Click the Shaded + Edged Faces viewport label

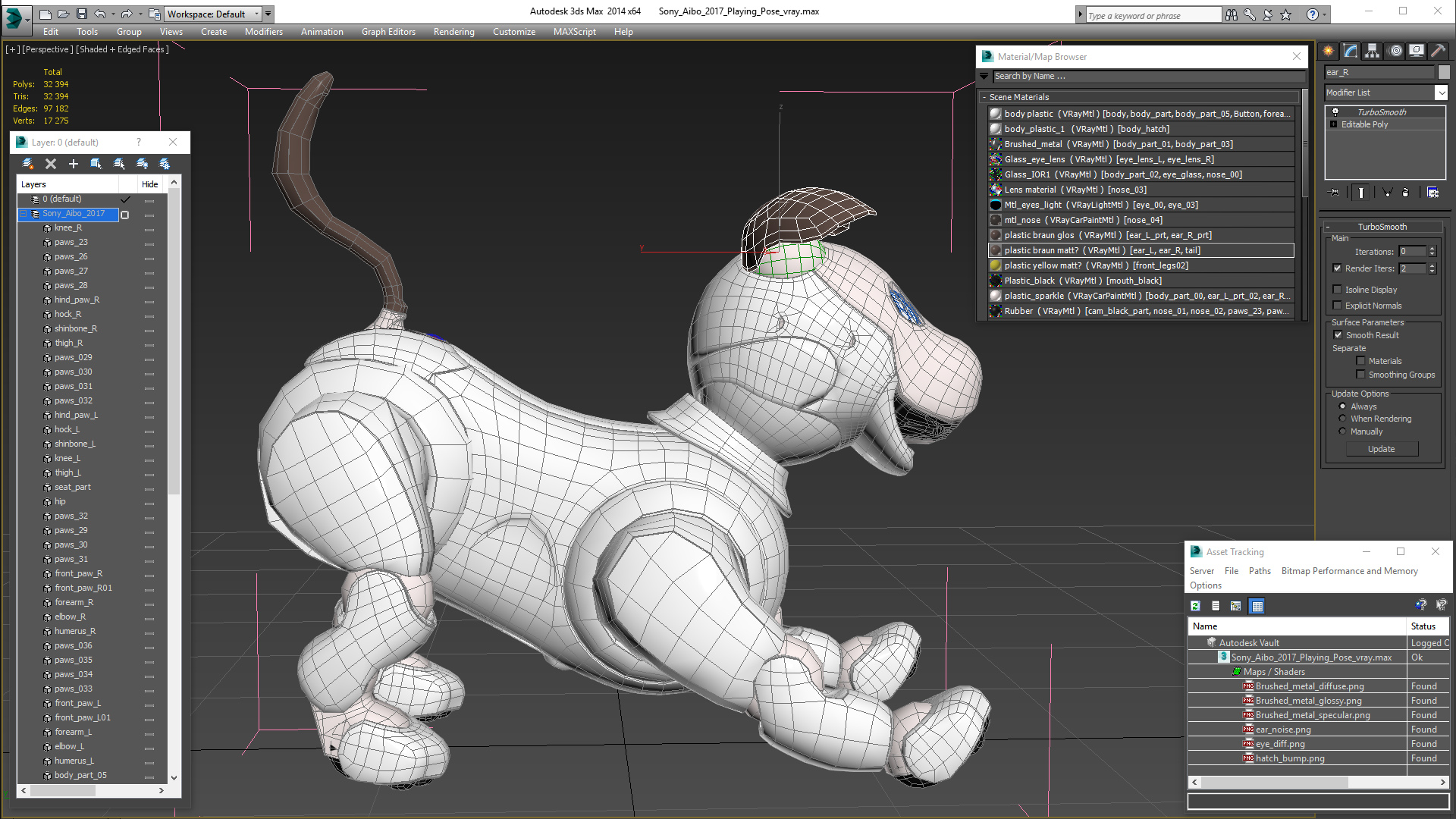click(122, 49)
